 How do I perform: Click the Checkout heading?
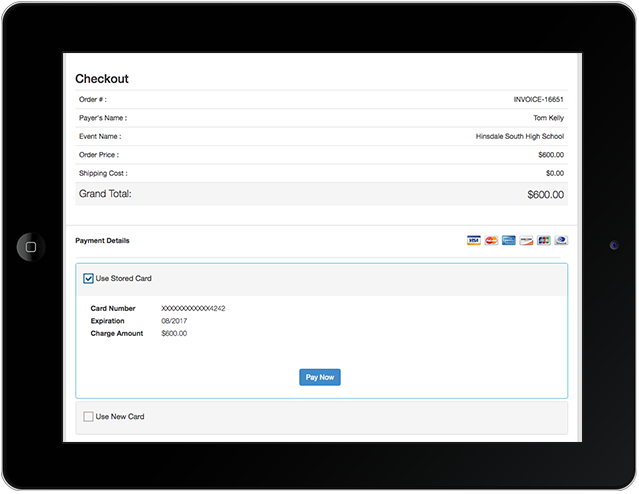click(x=102, y=79)
